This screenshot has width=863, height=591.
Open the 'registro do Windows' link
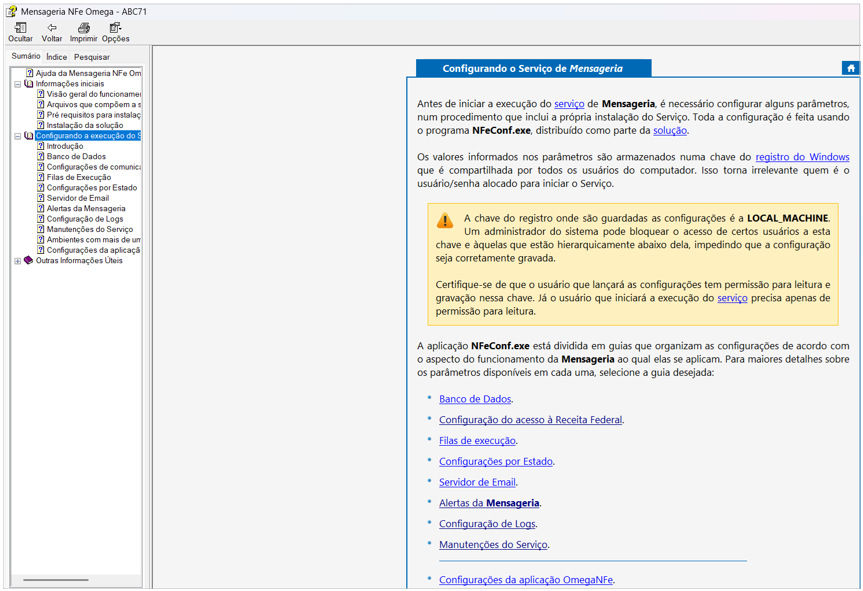802,157
